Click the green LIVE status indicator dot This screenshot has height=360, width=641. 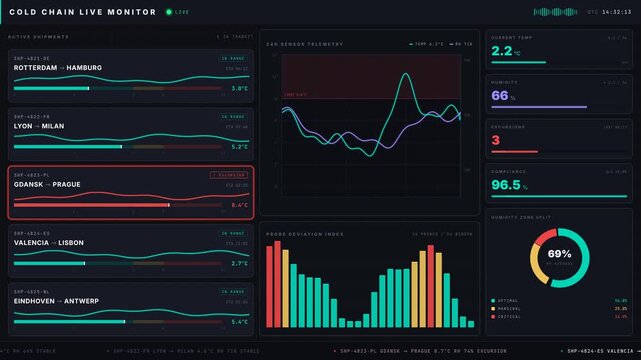tap(168, 12)
